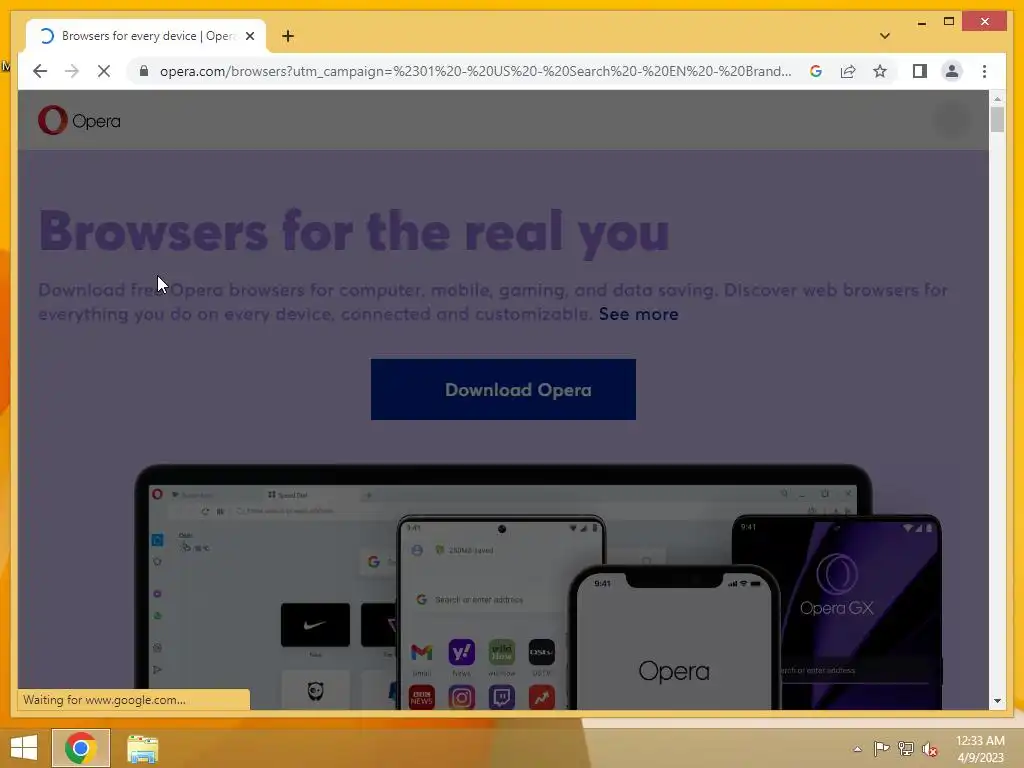Open File Explorer from the taskbar
1024x768 pixels.
click(x=142, y=748)
